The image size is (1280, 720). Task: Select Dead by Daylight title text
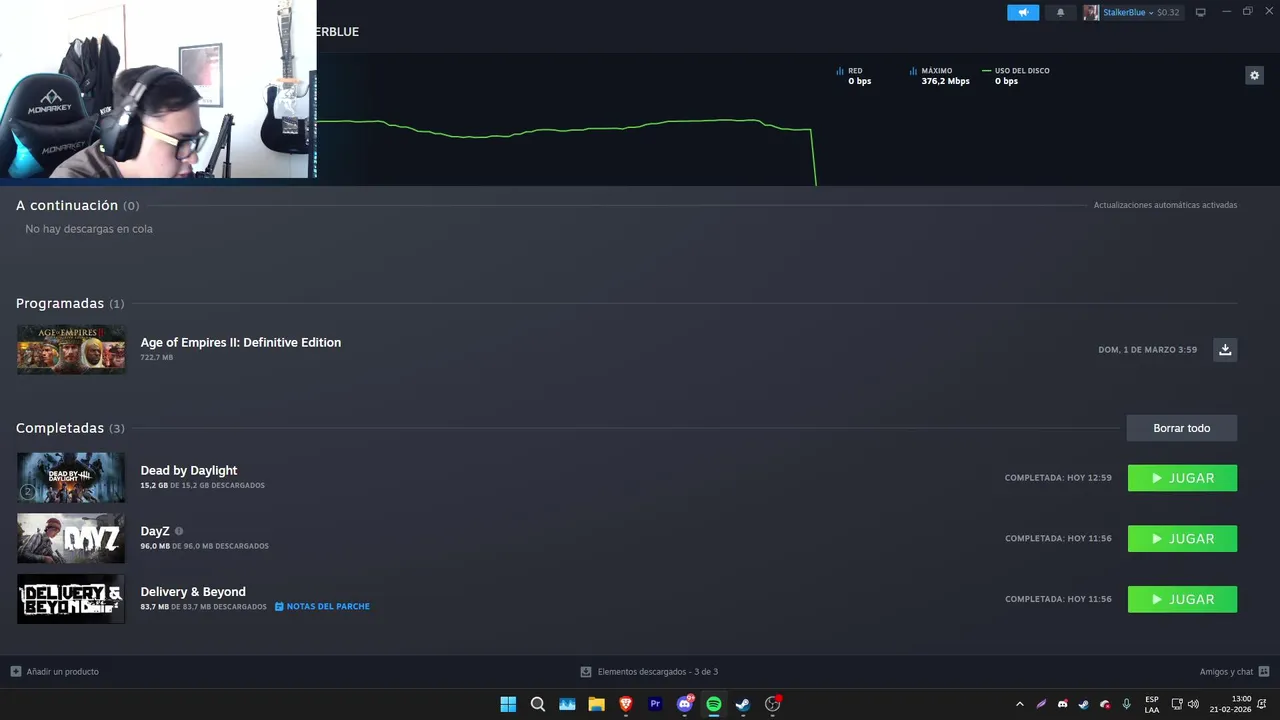pos(189,470)
